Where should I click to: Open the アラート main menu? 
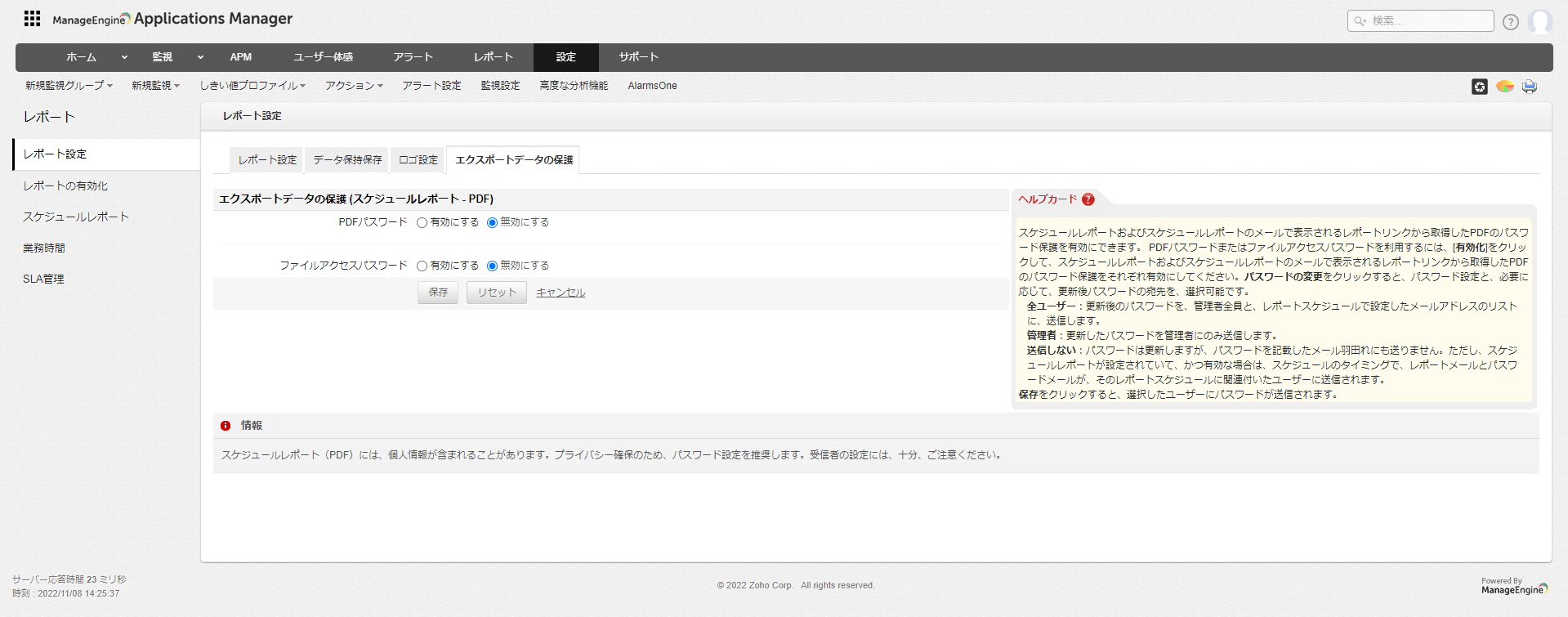[413, 57]
